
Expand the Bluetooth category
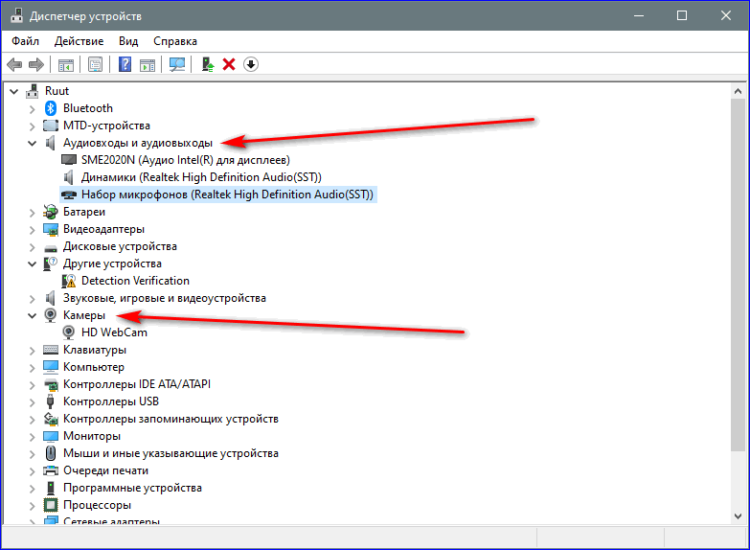(34, 108)
